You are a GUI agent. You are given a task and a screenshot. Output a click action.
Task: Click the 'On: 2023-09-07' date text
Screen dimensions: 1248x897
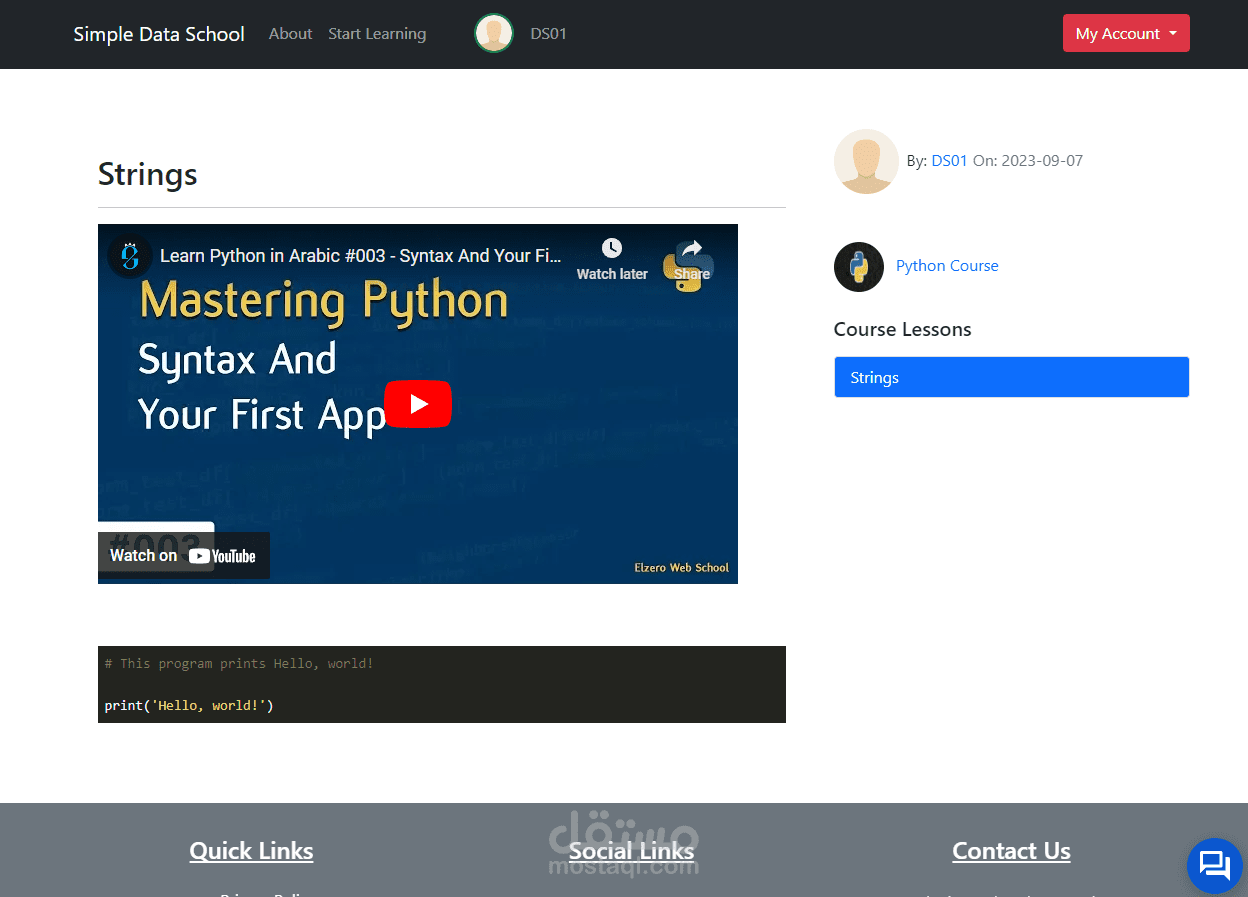1027,161
